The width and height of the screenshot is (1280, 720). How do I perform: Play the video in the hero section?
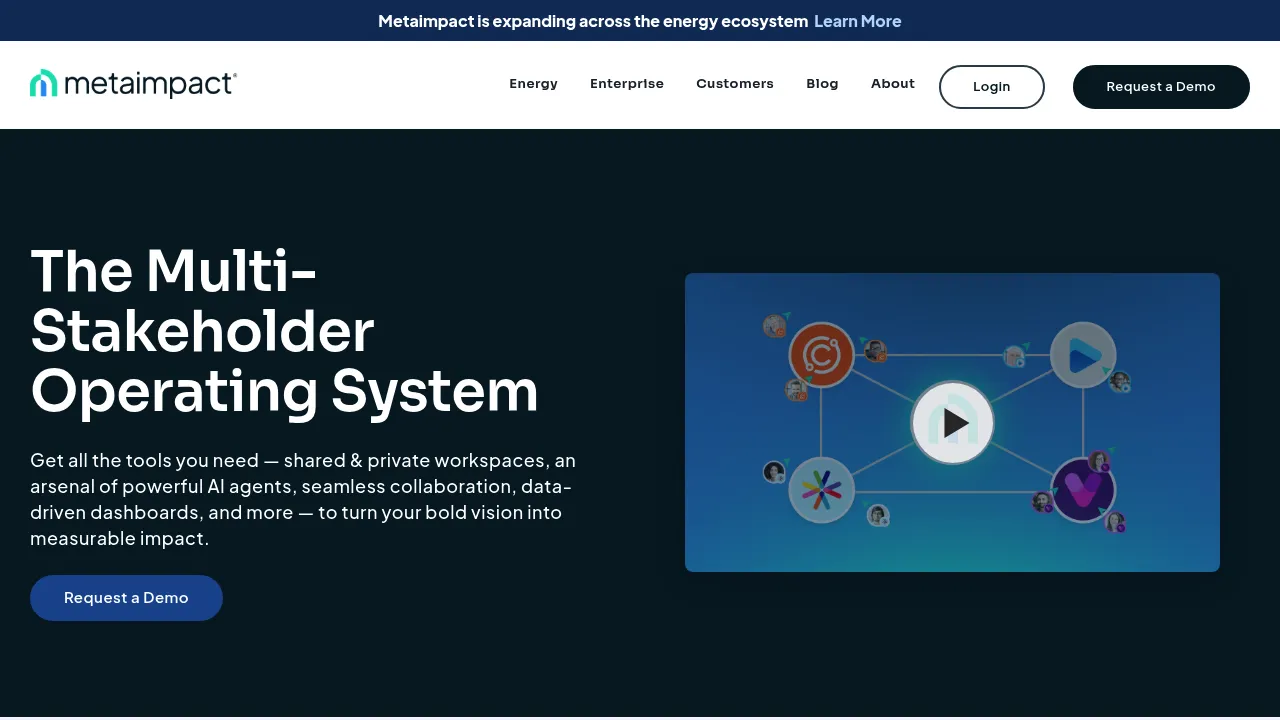point(953,423)
